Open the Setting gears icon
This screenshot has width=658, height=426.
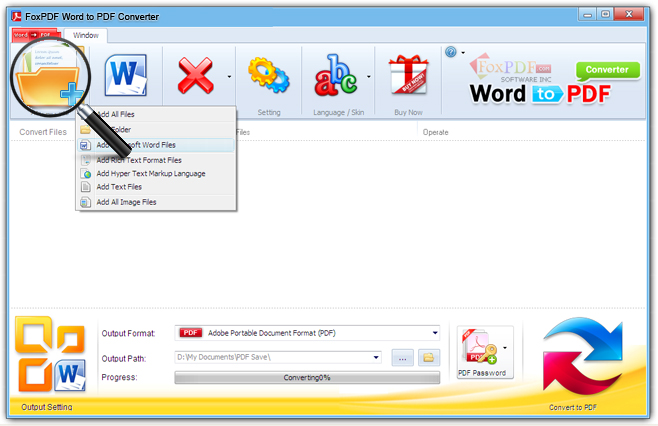tap(269, 75)
